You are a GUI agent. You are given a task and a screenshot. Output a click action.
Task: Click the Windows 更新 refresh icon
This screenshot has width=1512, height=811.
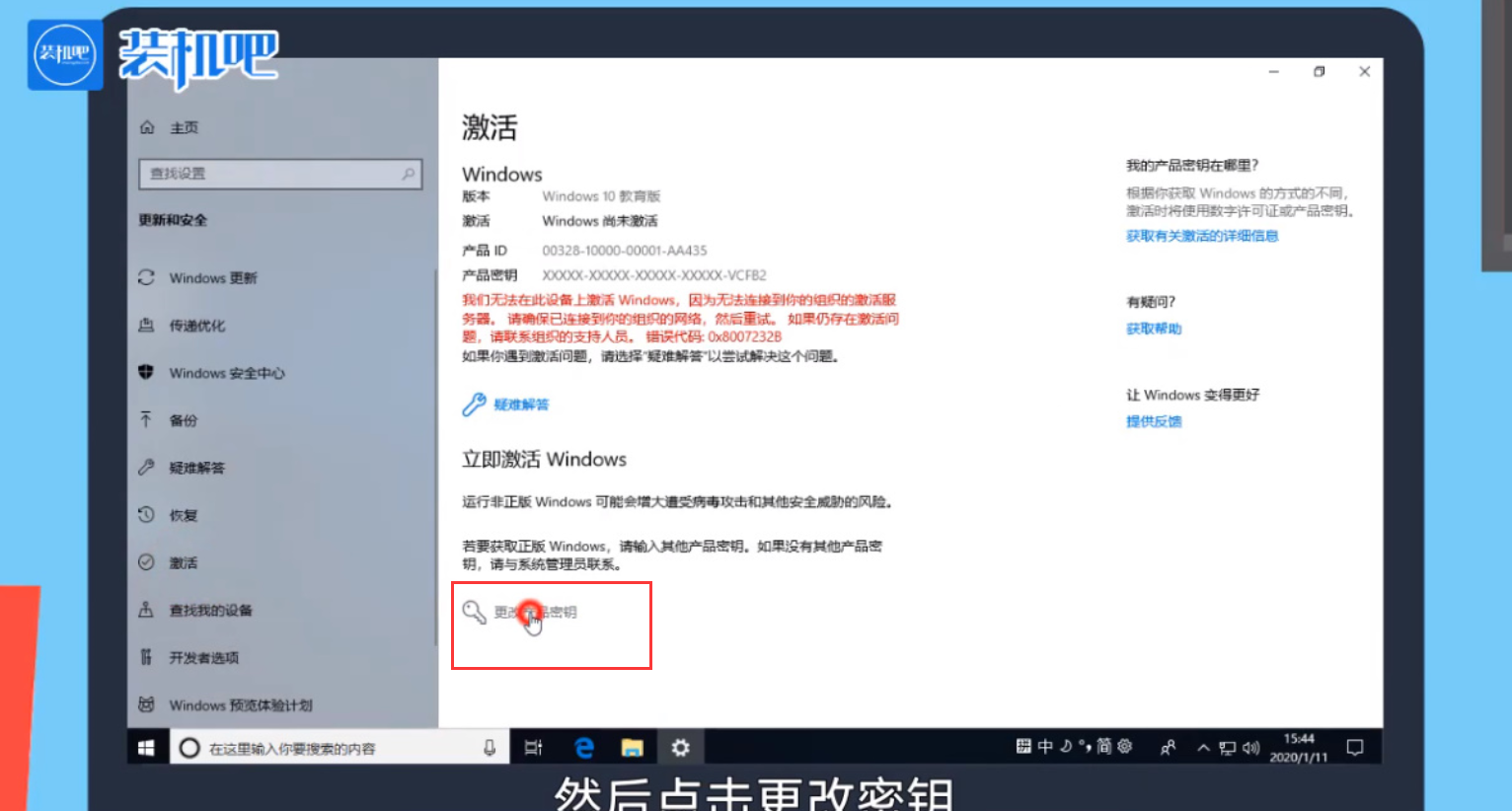(x=146, y=278)
